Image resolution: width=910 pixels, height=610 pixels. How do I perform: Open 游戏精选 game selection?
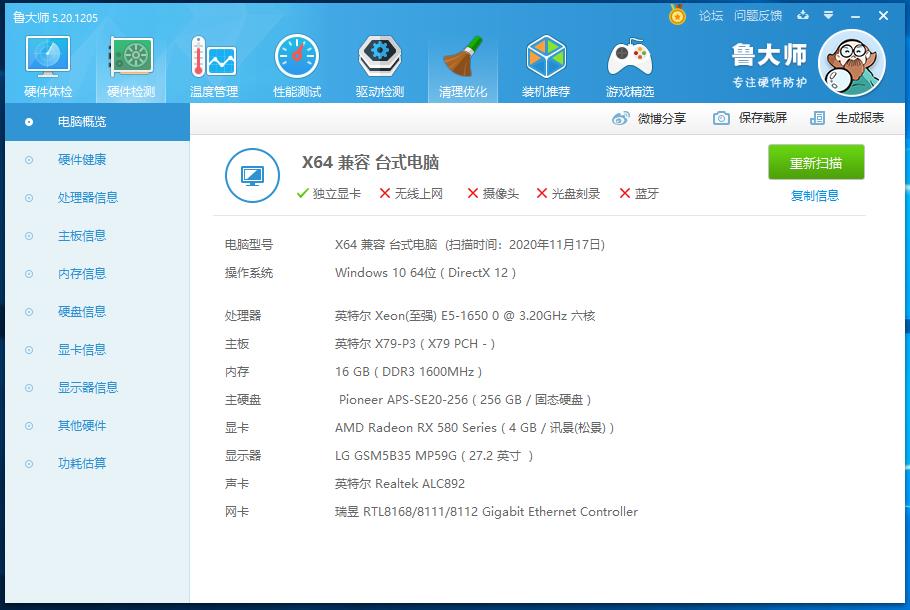(x=630, y=60)
